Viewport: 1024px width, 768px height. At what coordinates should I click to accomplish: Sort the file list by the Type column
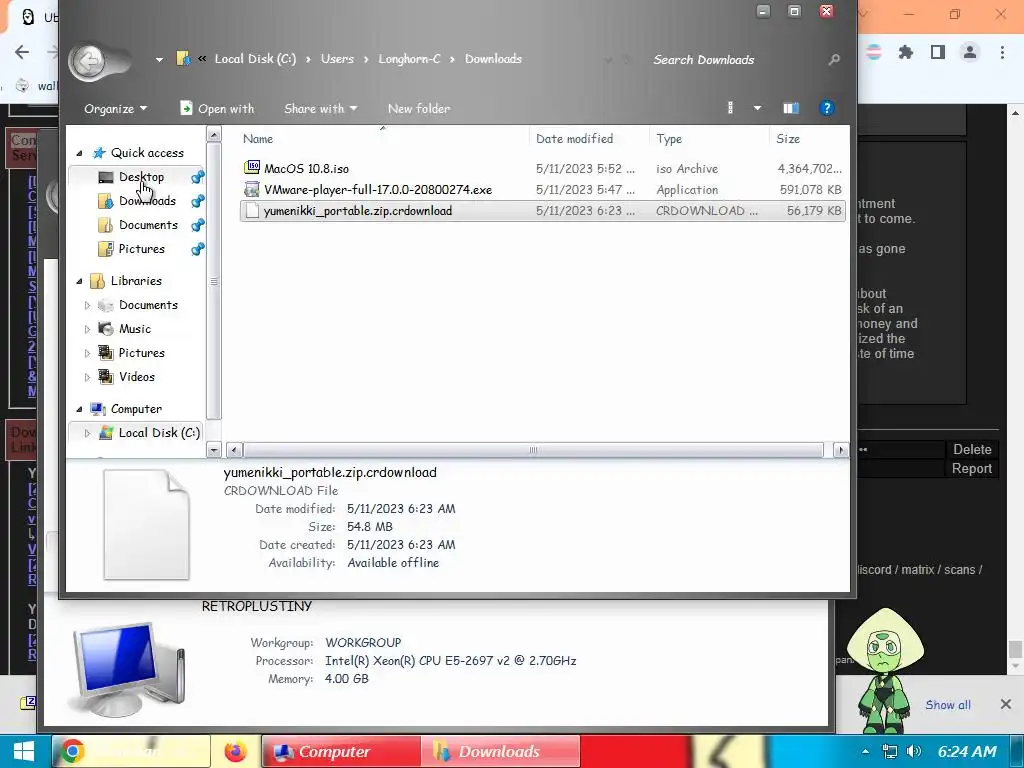click(669, 138)
